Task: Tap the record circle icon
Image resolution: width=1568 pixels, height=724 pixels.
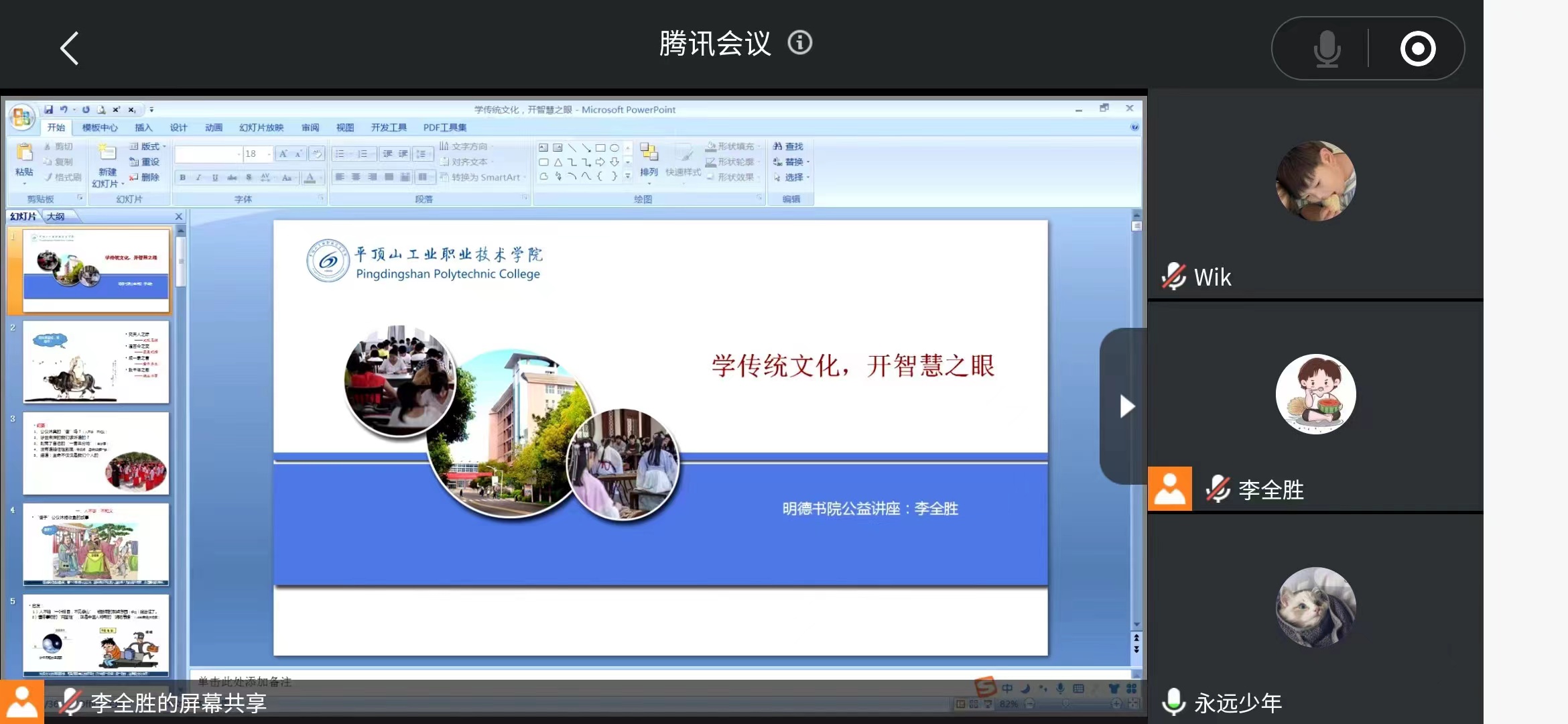Action: click(x=1417, y=49)
